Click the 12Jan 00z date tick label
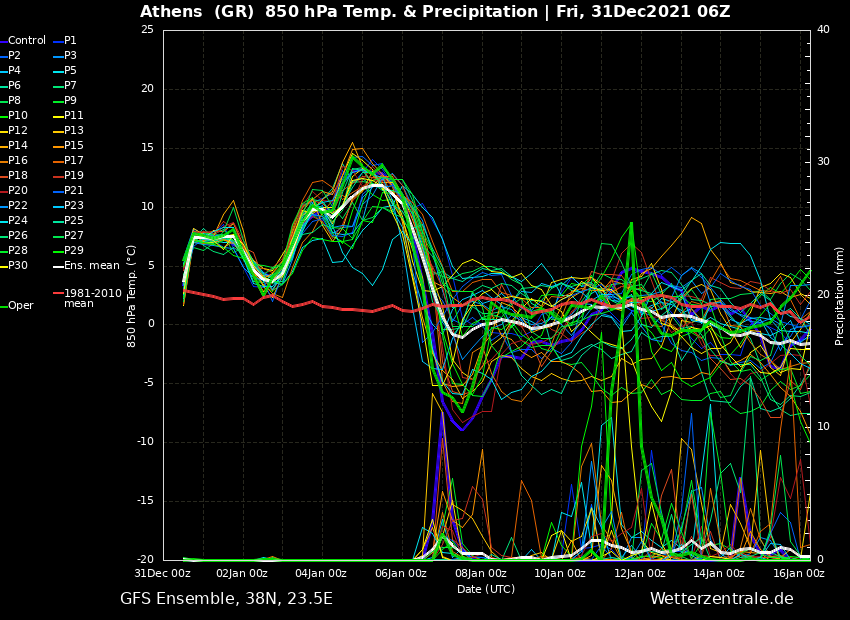The image size is (850, 620). point(640,574)
